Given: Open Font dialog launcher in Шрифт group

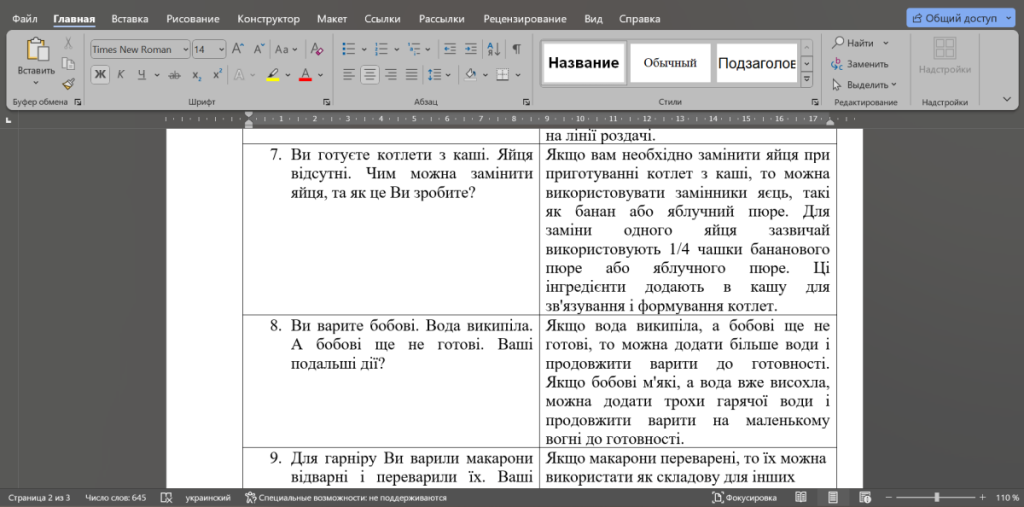Looking at the screenshot, I should click(x=326, y=102).
